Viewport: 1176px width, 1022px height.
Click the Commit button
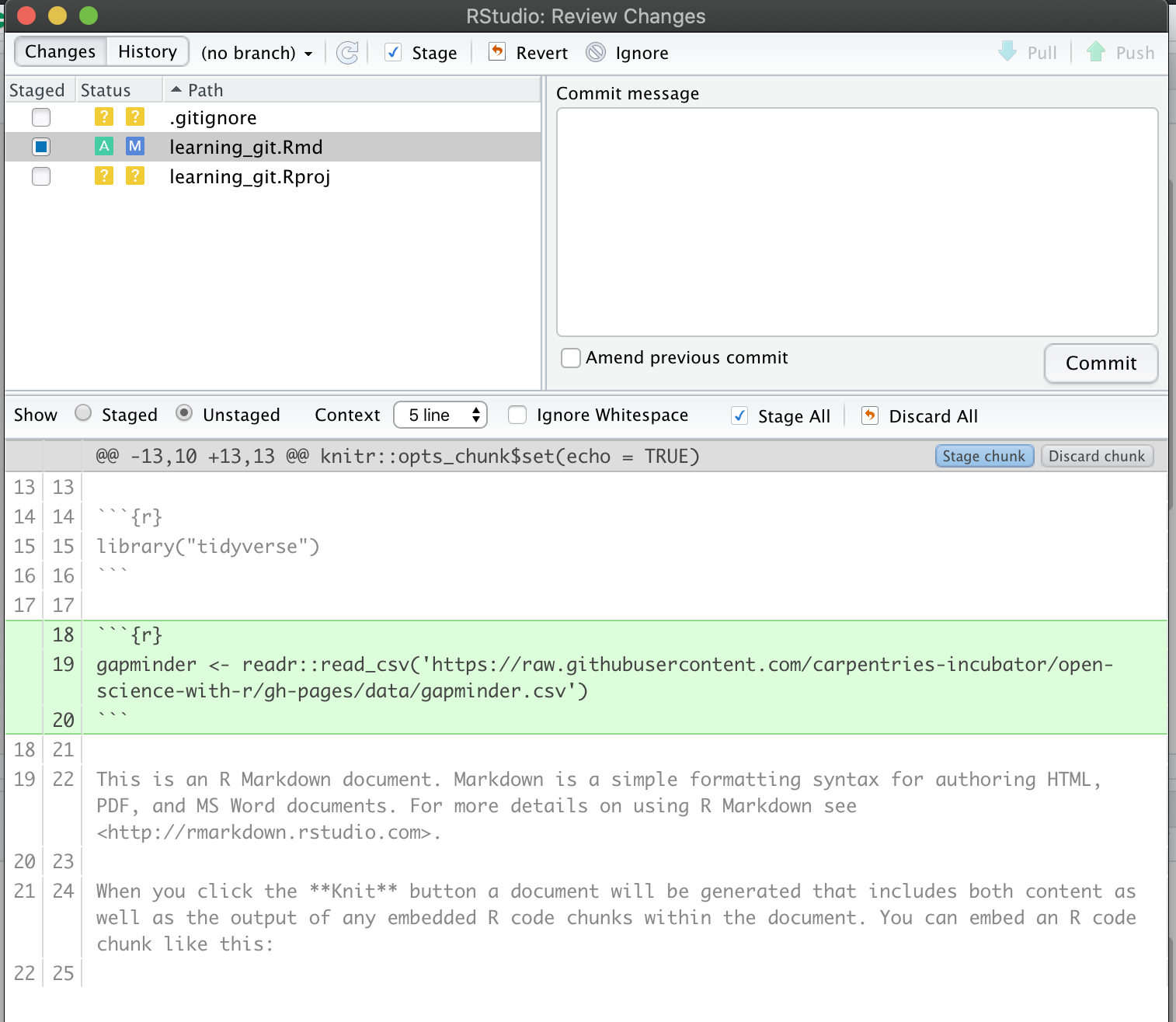[1101, 363]
